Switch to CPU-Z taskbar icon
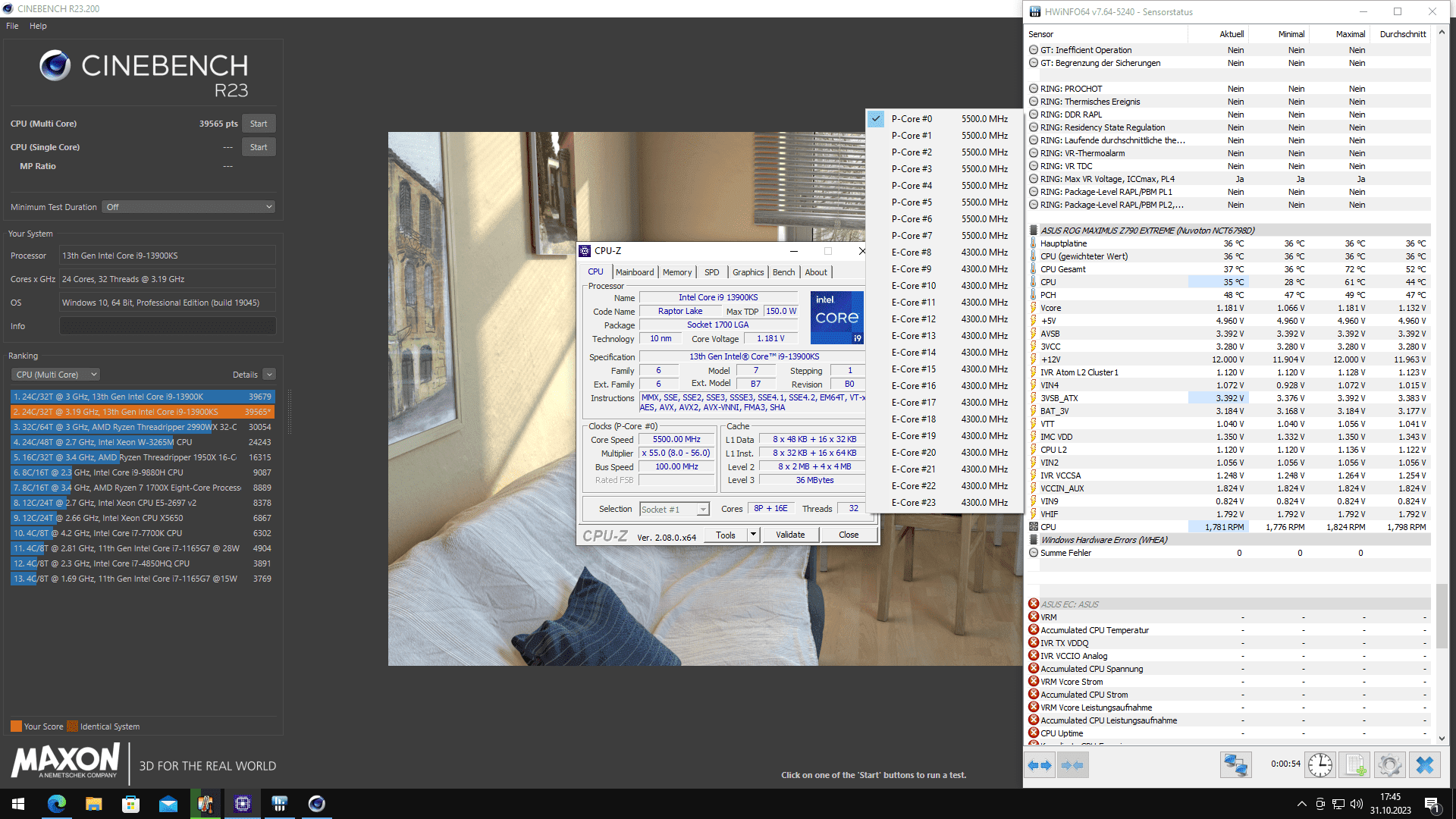The image size is (1456, 819). point(243,804)
